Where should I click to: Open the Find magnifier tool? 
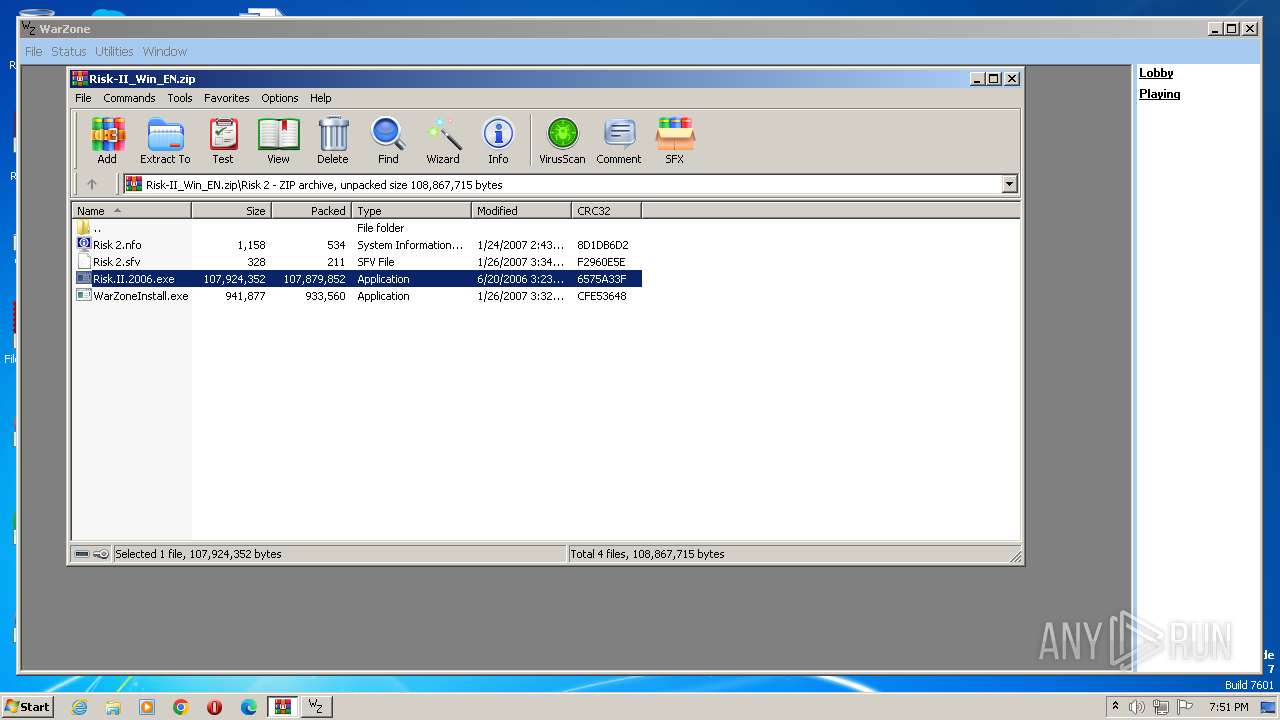[x=388, y=140]
